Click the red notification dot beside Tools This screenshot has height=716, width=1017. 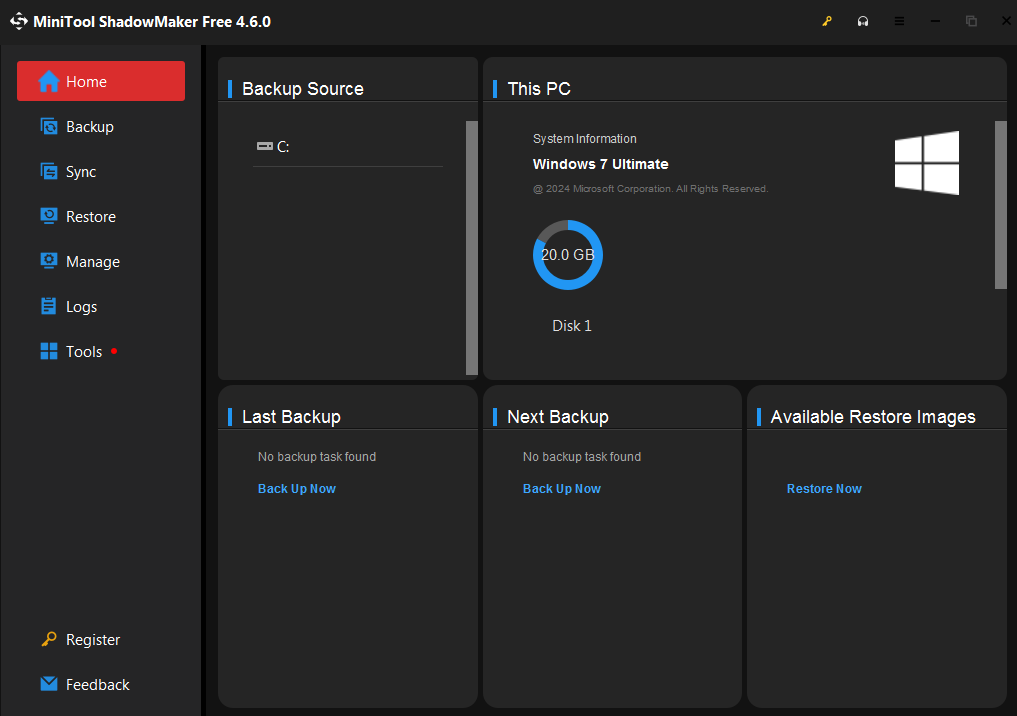click(x=114, y=351)
